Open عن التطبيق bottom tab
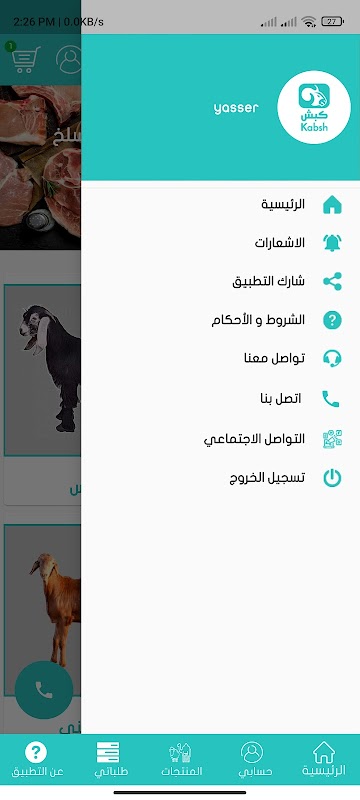360x800 pixels. [37, 759]
